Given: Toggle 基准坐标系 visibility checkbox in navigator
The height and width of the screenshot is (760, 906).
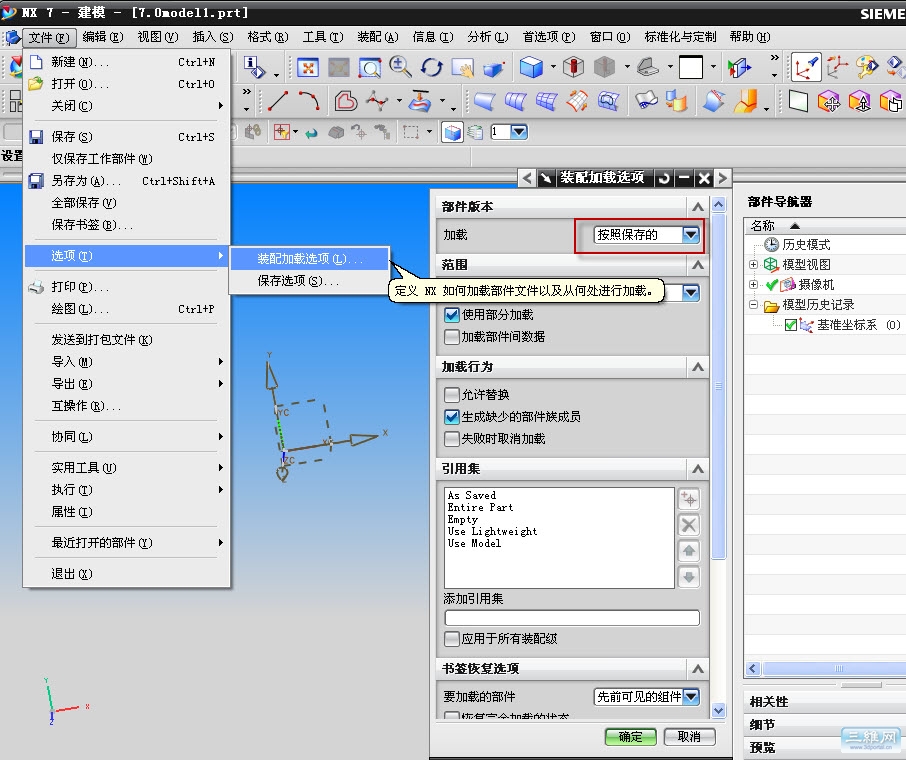Looking at the screenshot, I should pyautogui.click(x=791, y=325).
